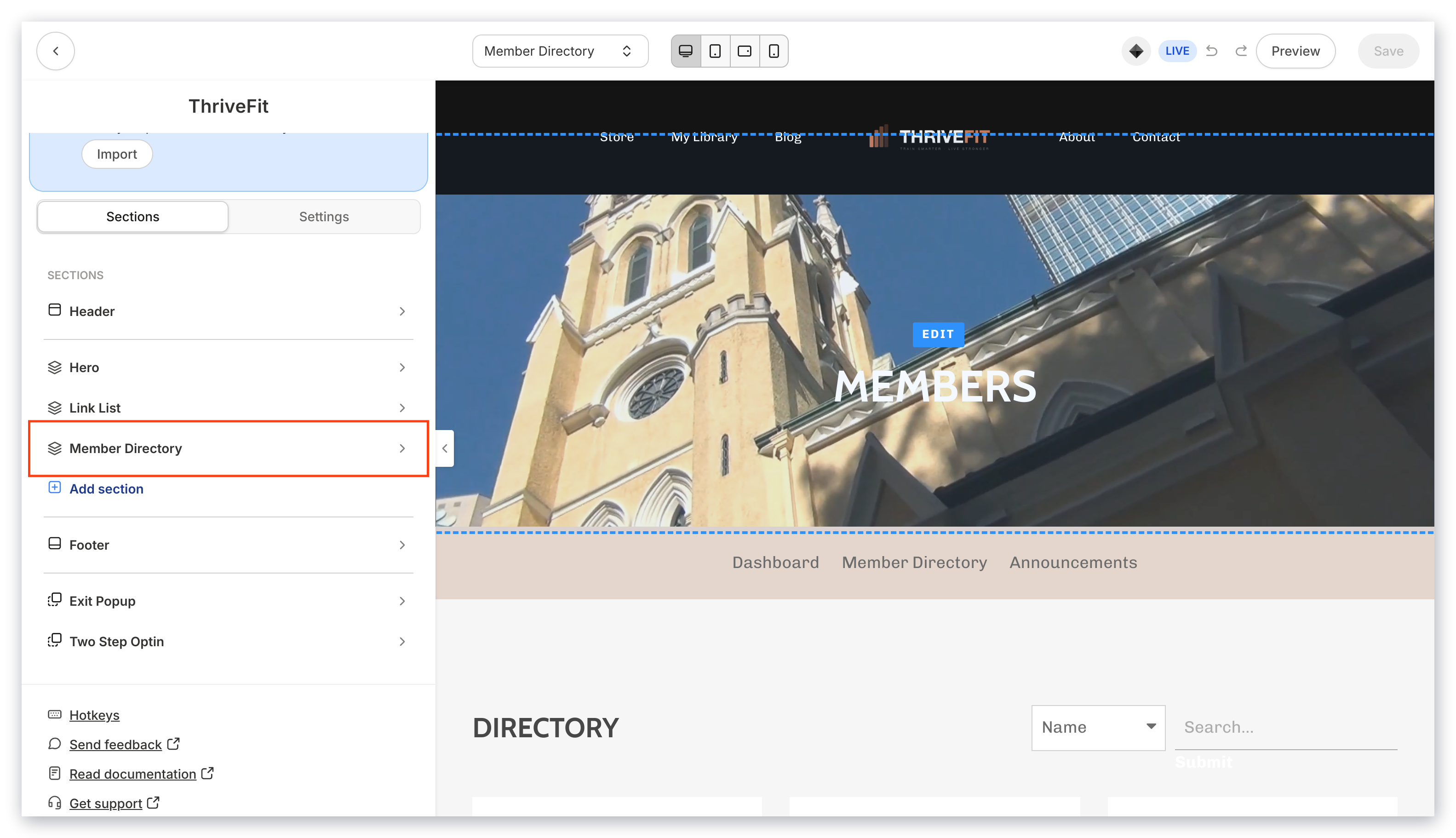This screenshot has width=1456, height=838.
Task: Expand Footer with its chevron arrow
Action: 402,545
